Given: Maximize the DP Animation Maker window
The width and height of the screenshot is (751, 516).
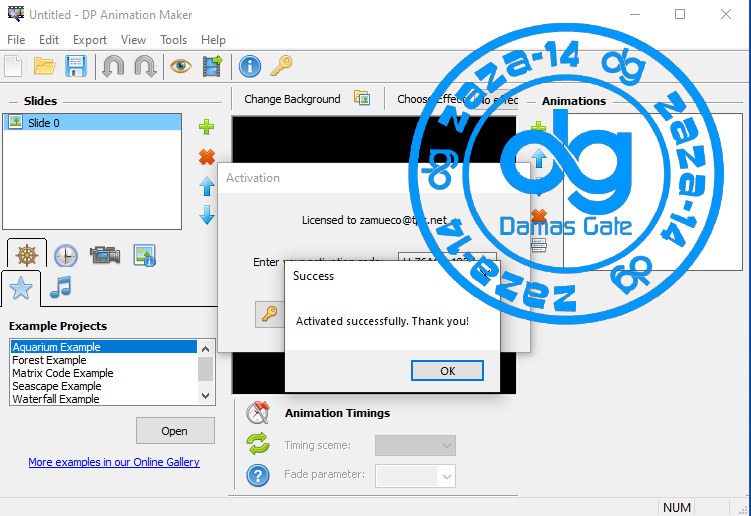Looking at the screenshot, I should coord(680,14).
